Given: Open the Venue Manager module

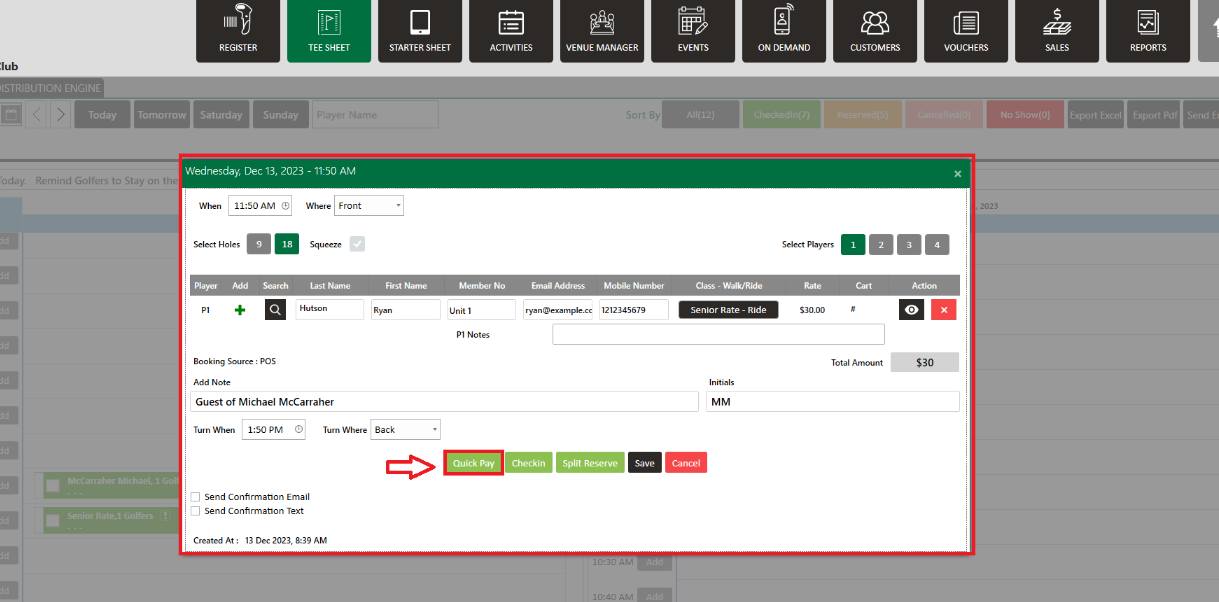Looking at the screenshot, I should click(602, 31).
